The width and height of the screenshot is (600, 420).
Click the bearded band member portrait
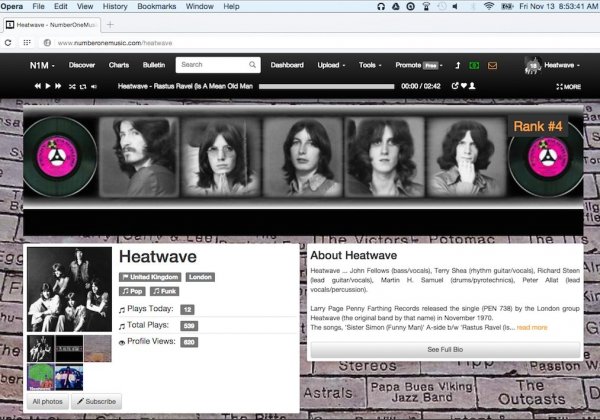[x=139, y=157]
